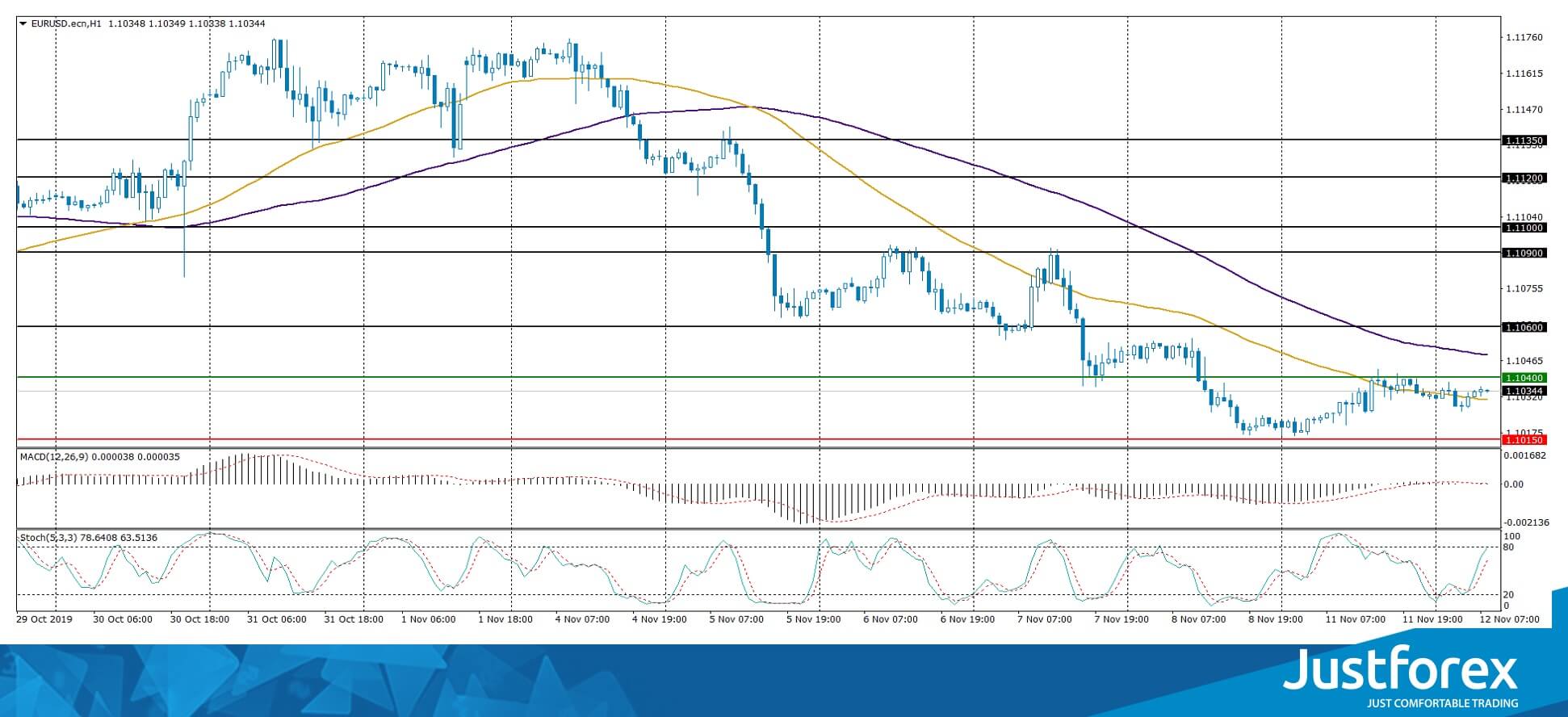Select the MACD(12,26,9) indicator label

(x=55, y=457)
